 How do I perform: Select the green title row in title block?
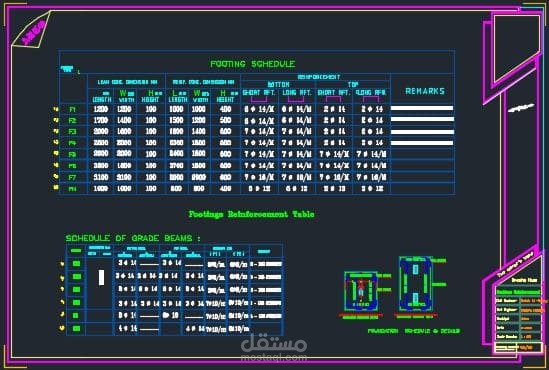coord(517,292)
